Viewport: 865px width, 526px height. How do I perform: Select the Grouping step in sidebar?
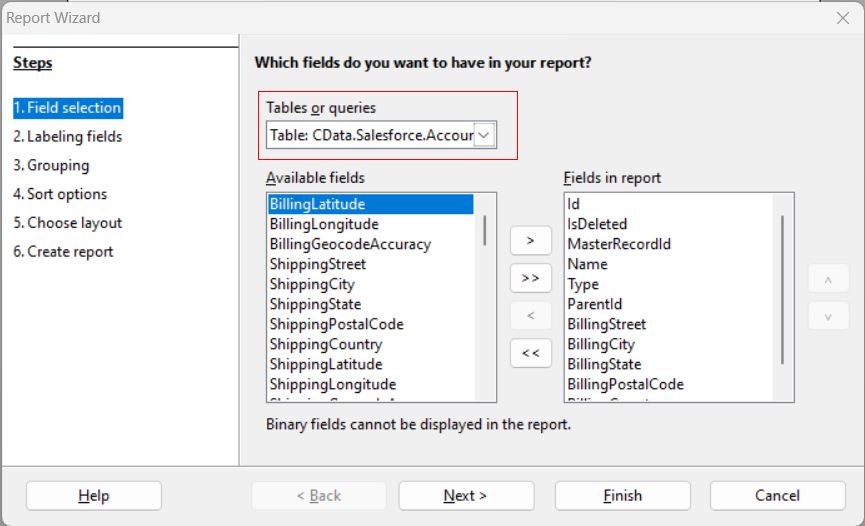pyautogui.click(x=51, y=165)
